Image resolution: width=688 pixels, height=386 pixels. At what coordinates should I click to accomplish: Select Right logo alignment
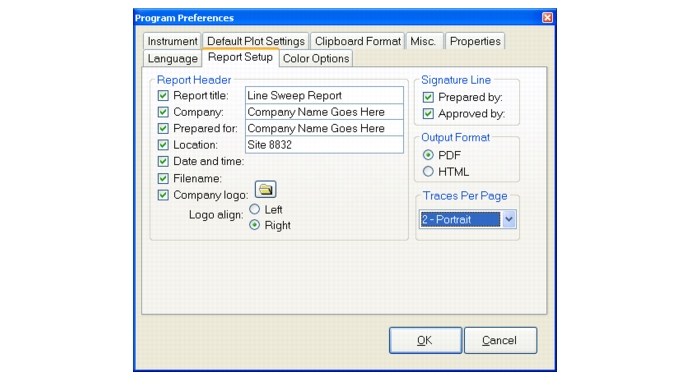pyautogui.click(x=254, y=225)
